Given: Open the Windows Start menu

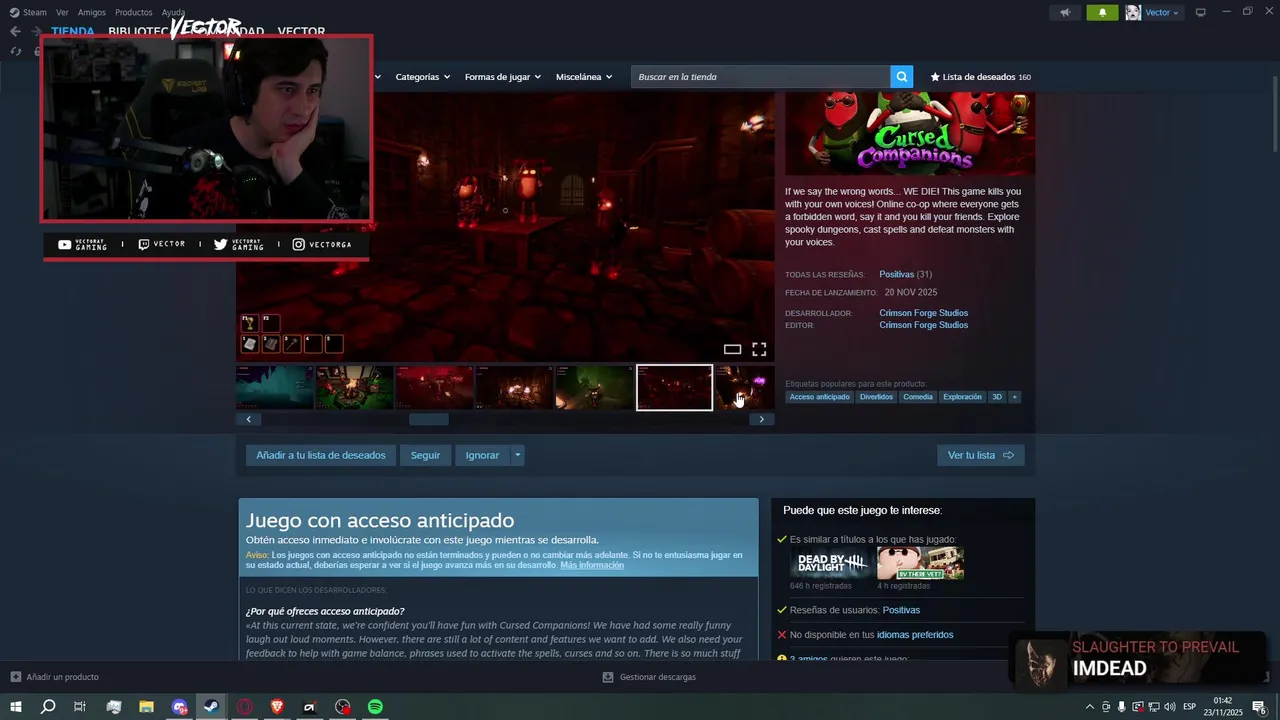Looking at the screenshot, I should click(15, 707).
